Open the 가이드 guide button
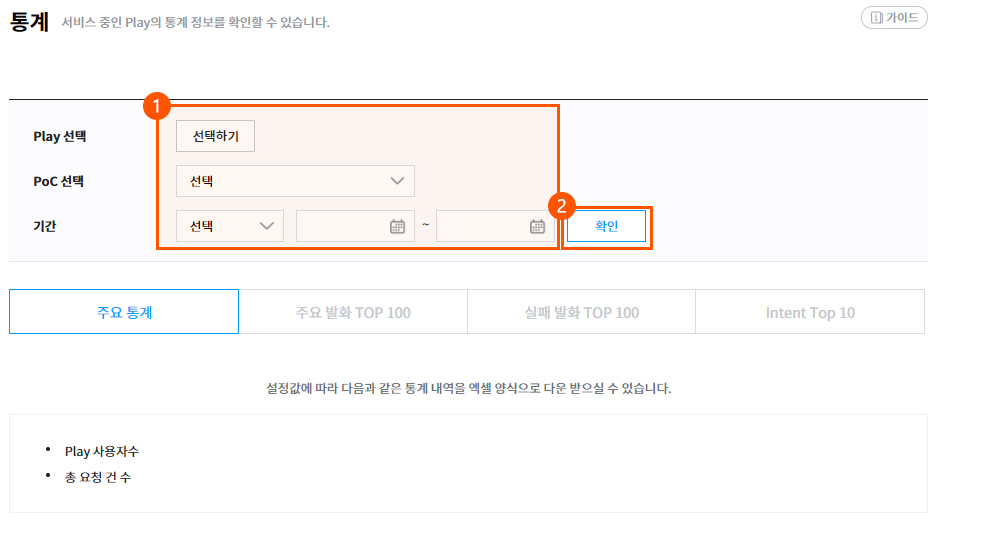 pyautogui.click(x=894, y=18)
